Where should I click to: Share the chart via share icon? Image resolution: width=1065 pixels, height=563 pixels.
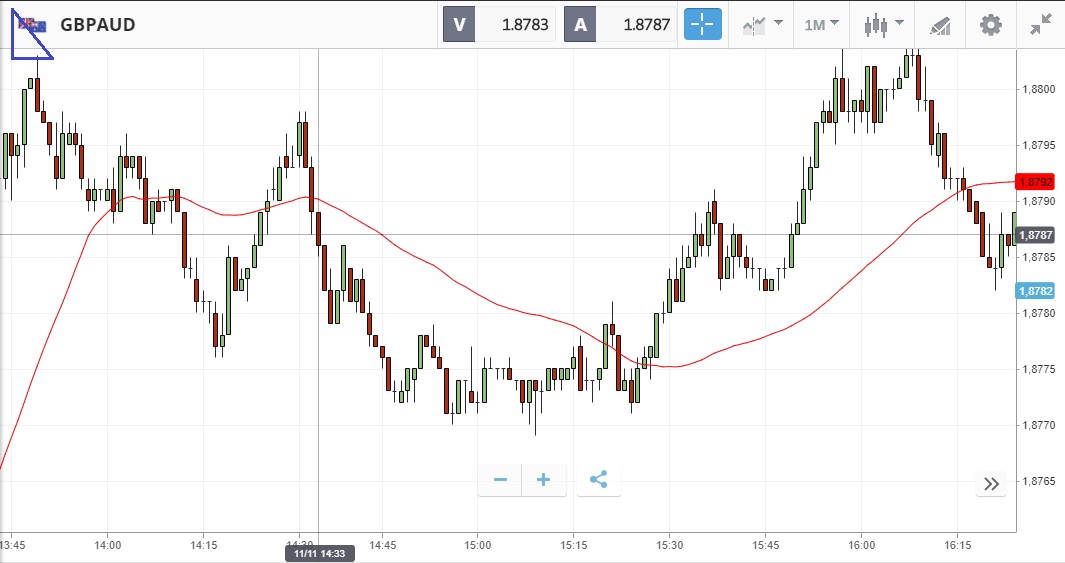[x=598, y=480]
